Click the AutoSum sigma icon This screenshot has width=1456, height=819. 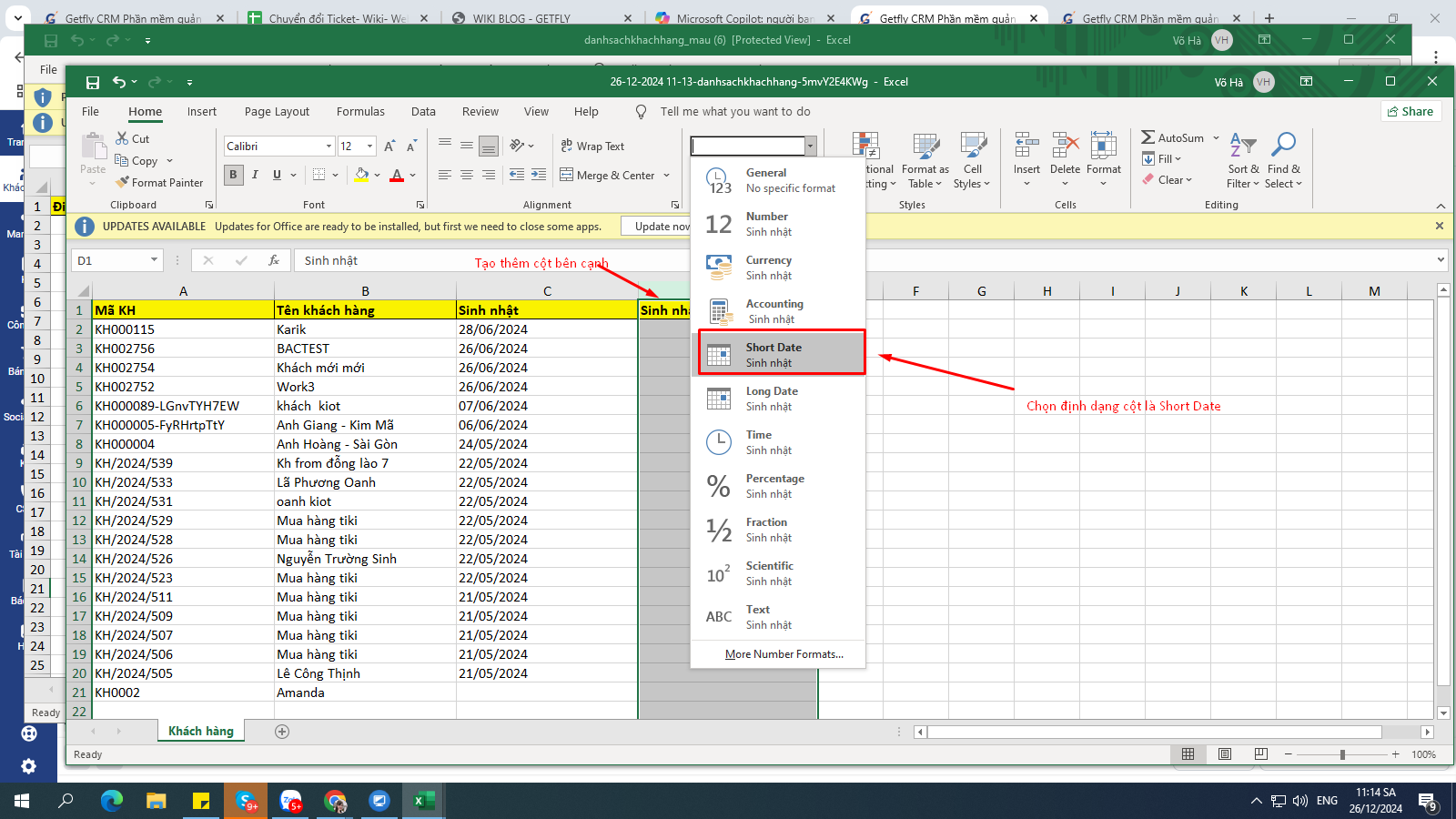click(x=1148, y=137)
